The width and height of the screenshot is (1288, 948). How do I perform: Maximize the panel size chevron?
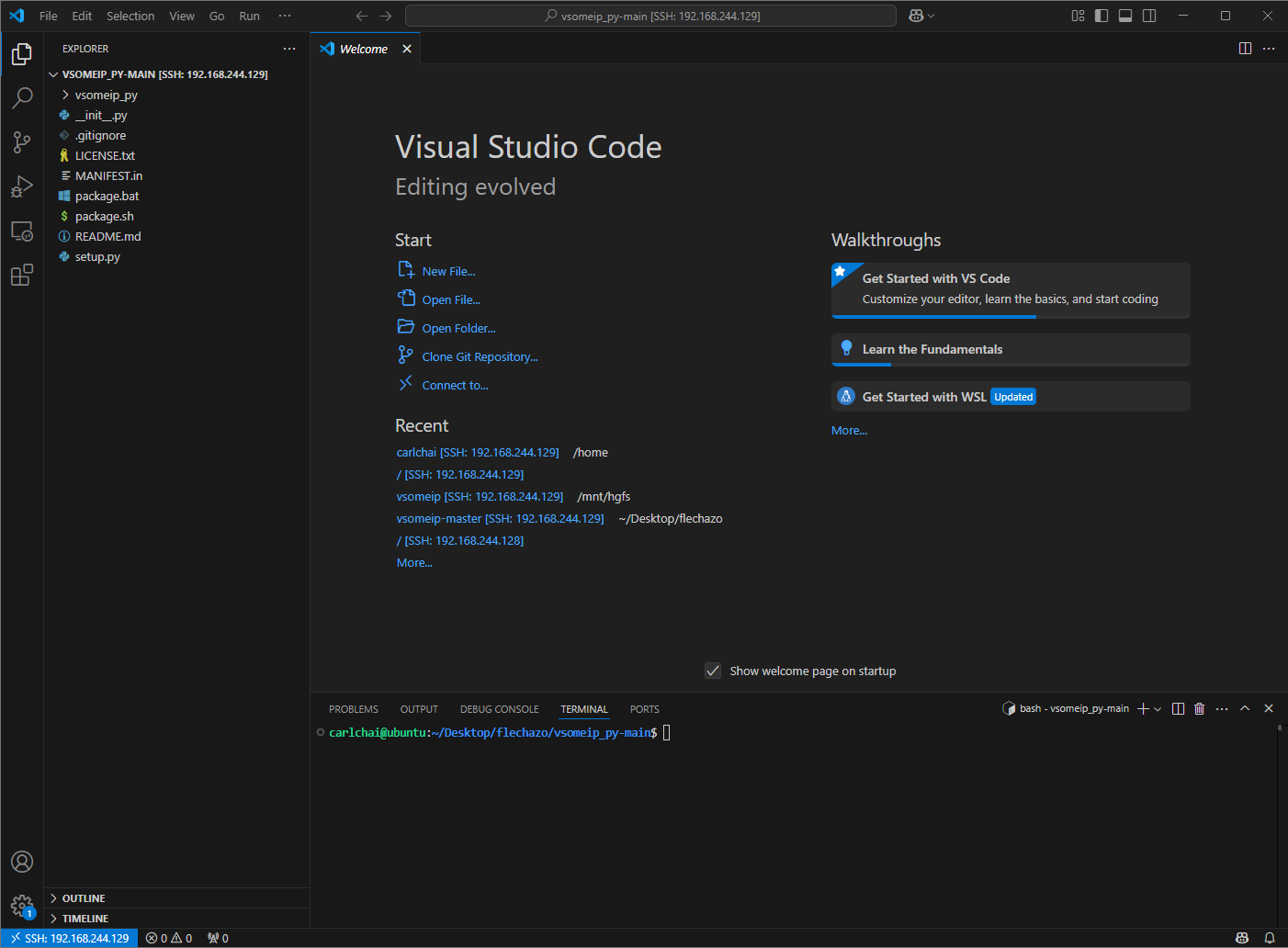point(1245,708)
